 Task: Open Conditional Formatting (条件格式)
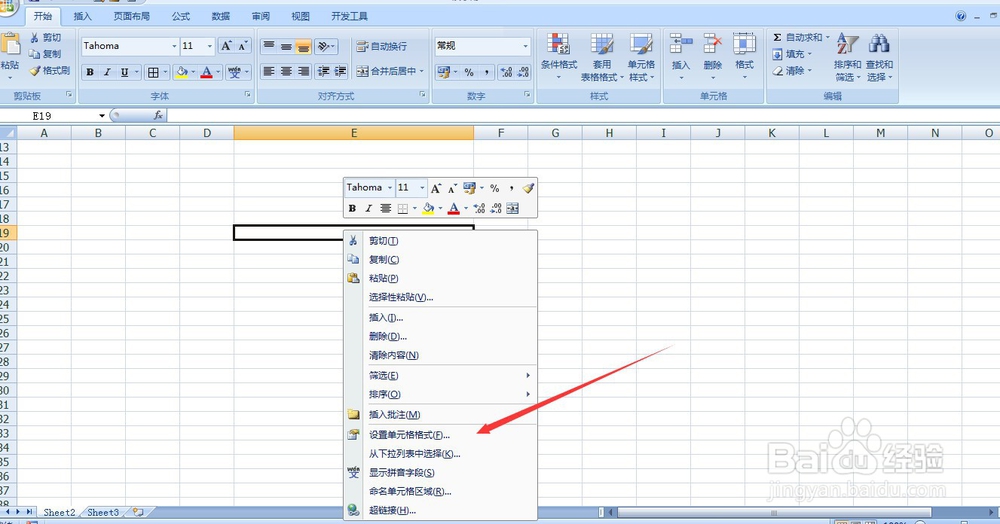559,57
